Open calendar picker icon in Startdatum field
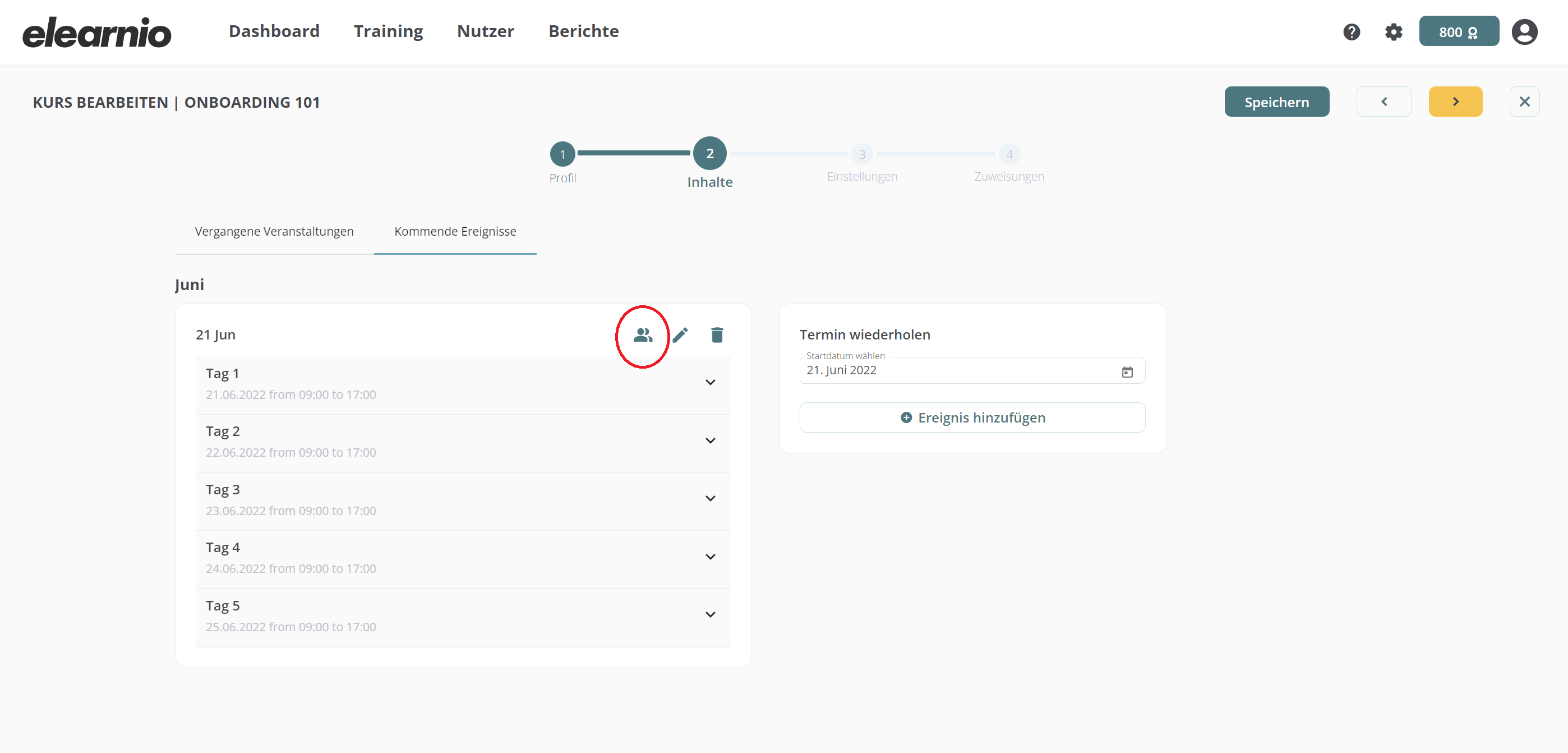1568x753 pixels. pos(1127,371)
